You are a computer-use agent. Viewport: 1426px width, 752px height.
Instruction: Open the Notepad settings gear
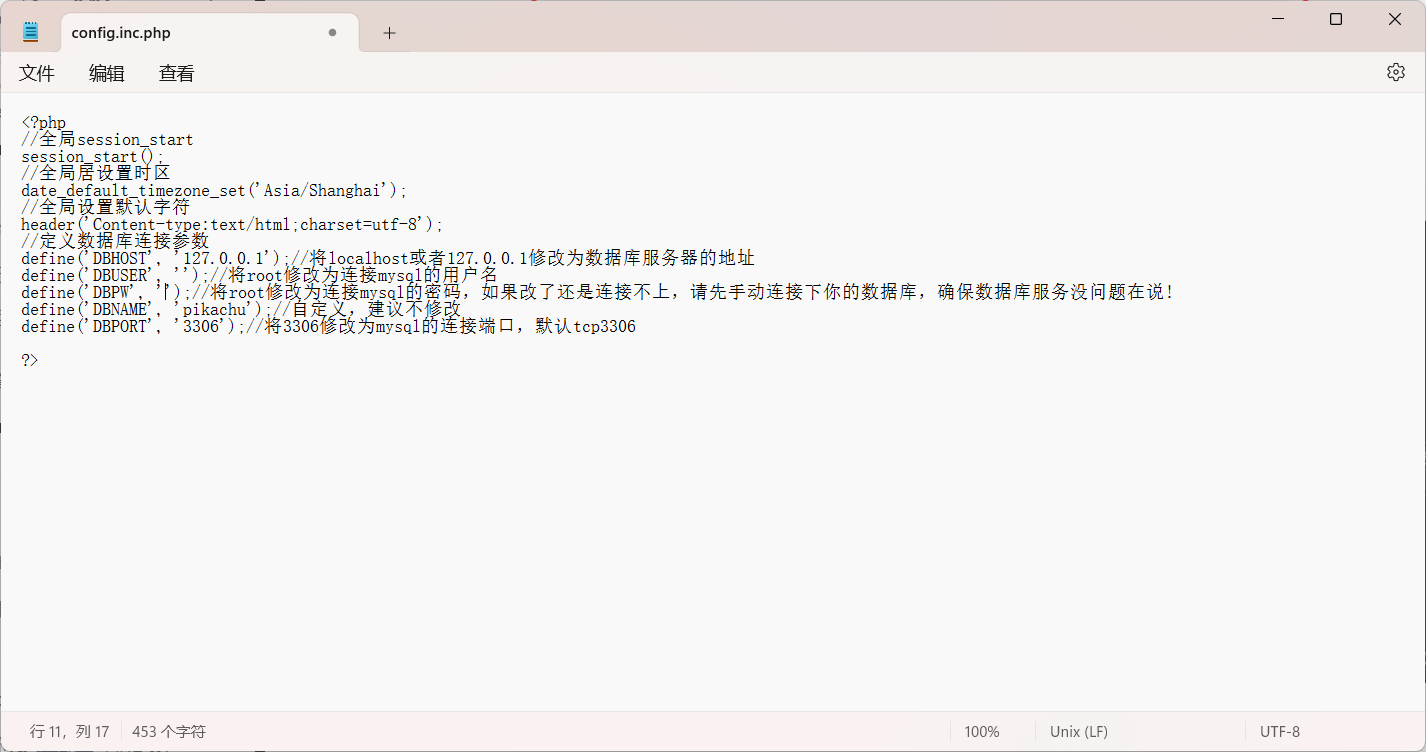1395,72
